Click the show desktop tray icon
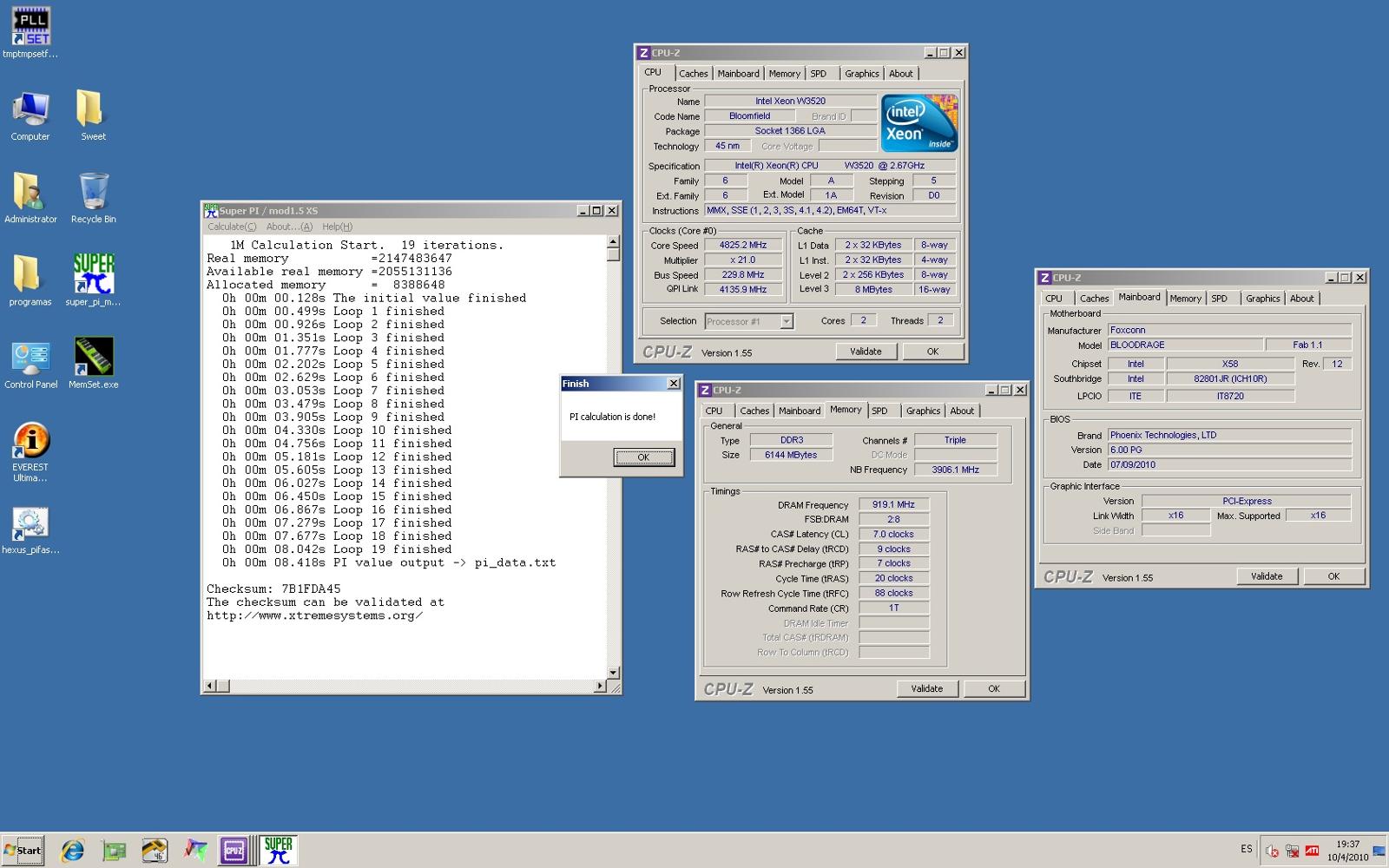 (1379, 851)
